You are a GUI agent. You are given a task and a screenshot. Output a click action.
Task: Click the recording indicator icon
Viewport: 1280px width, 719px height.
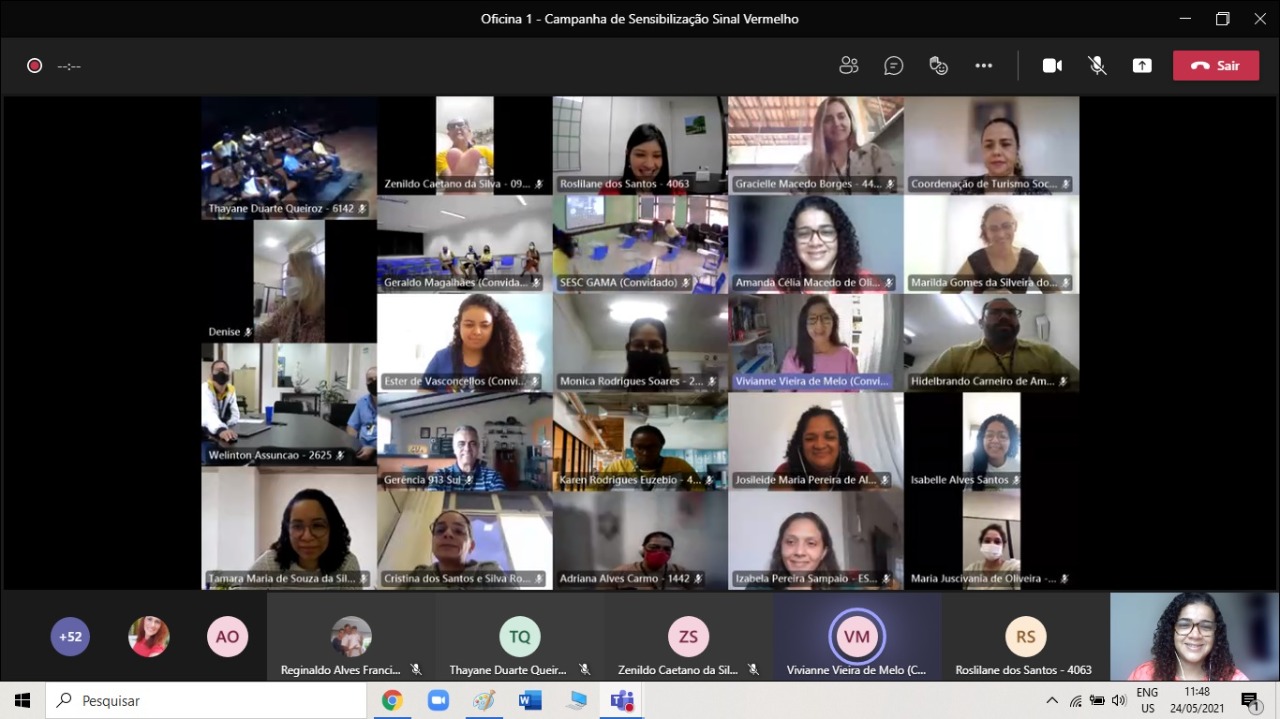pos(35,66)
